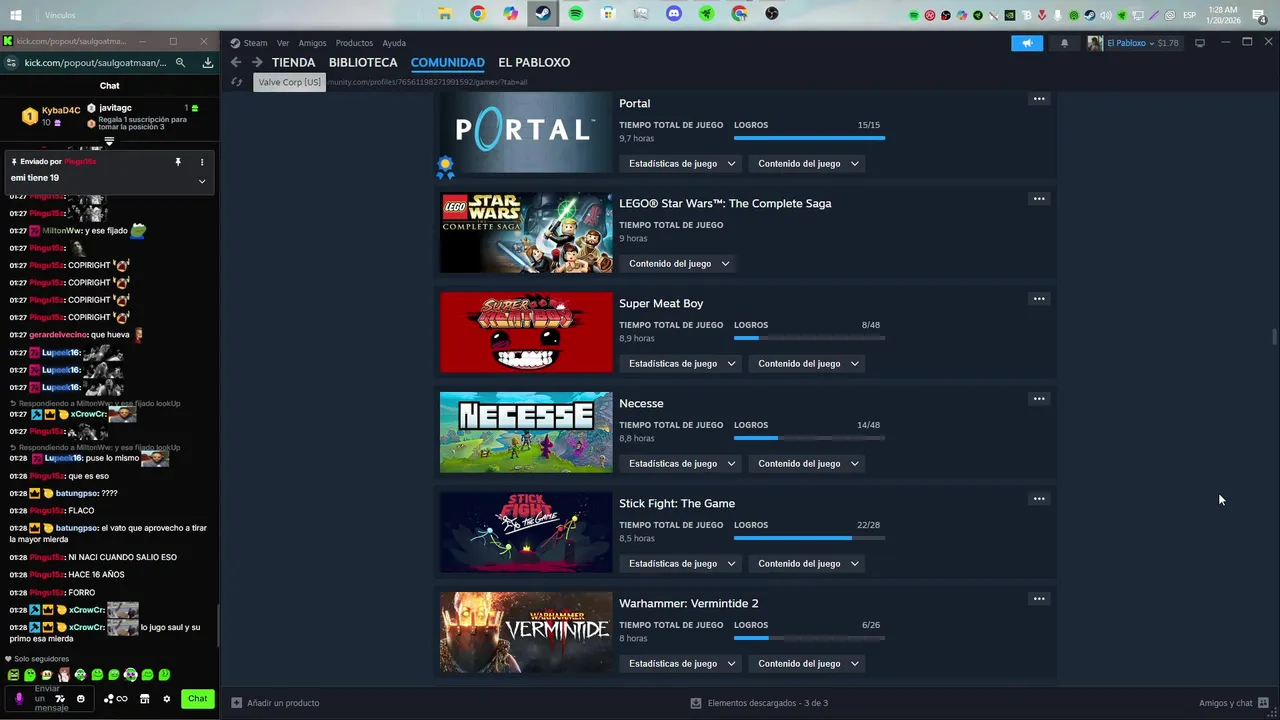
Task: Click the 7TV emotes icon in chat
Action: pyautogui.click(x=59, y=699)
